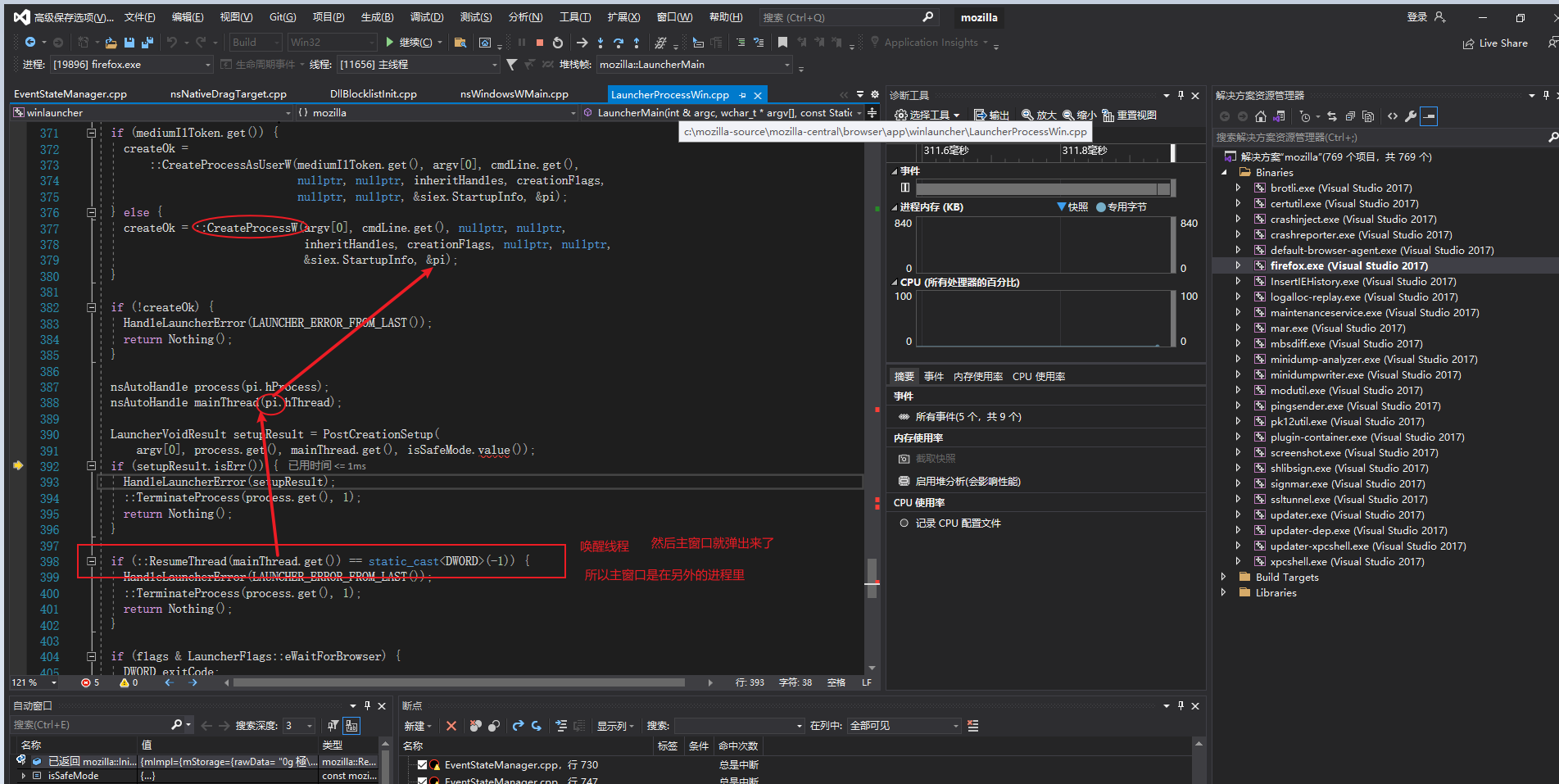
Task: Click the 启用堆分析 link
Action: 968,482
